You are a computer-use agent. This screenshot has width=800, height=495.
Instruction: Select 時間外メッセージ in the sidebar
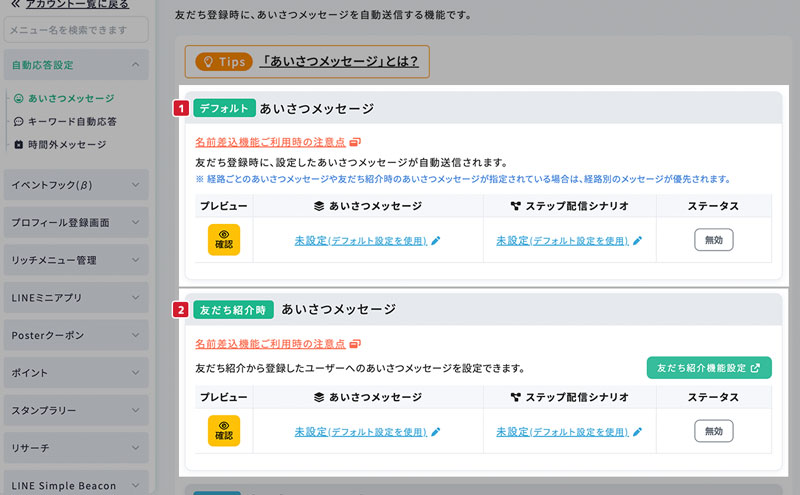point(67,144)
